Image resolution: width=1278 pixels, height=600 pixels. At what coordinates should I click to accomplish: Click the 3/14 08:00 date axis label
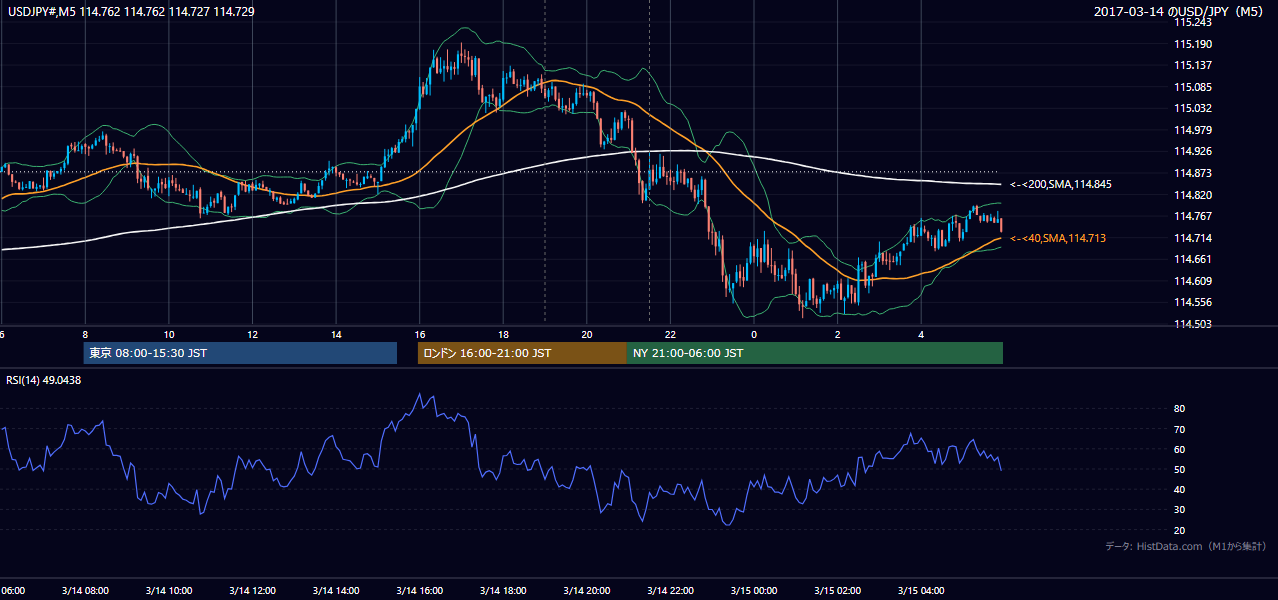click(x=85, y=590)
